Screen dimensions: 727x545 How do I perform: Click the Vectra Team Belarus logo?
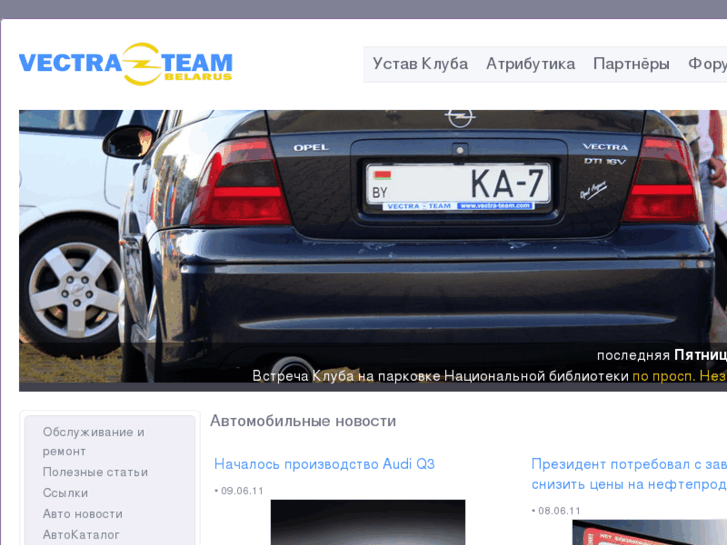click(125, 64)
